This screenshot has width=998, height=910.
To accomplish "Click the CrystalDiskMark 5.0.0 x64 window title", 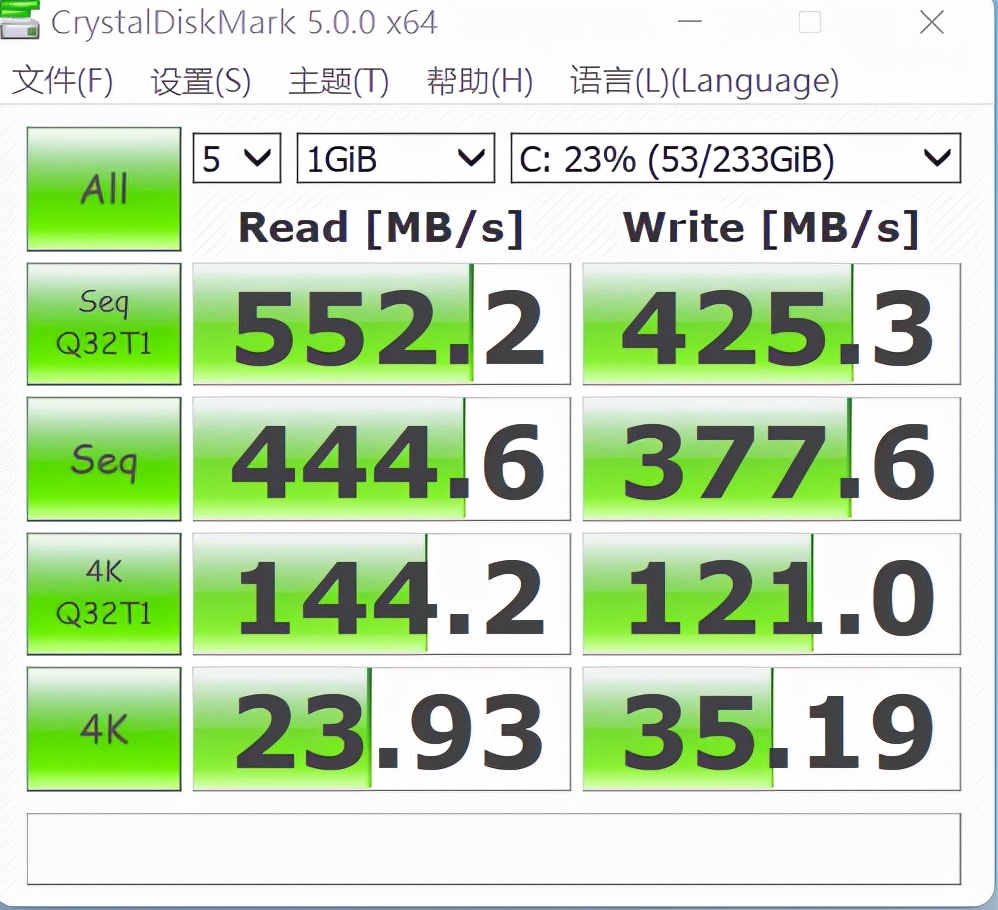I will (x=244, y=23).
